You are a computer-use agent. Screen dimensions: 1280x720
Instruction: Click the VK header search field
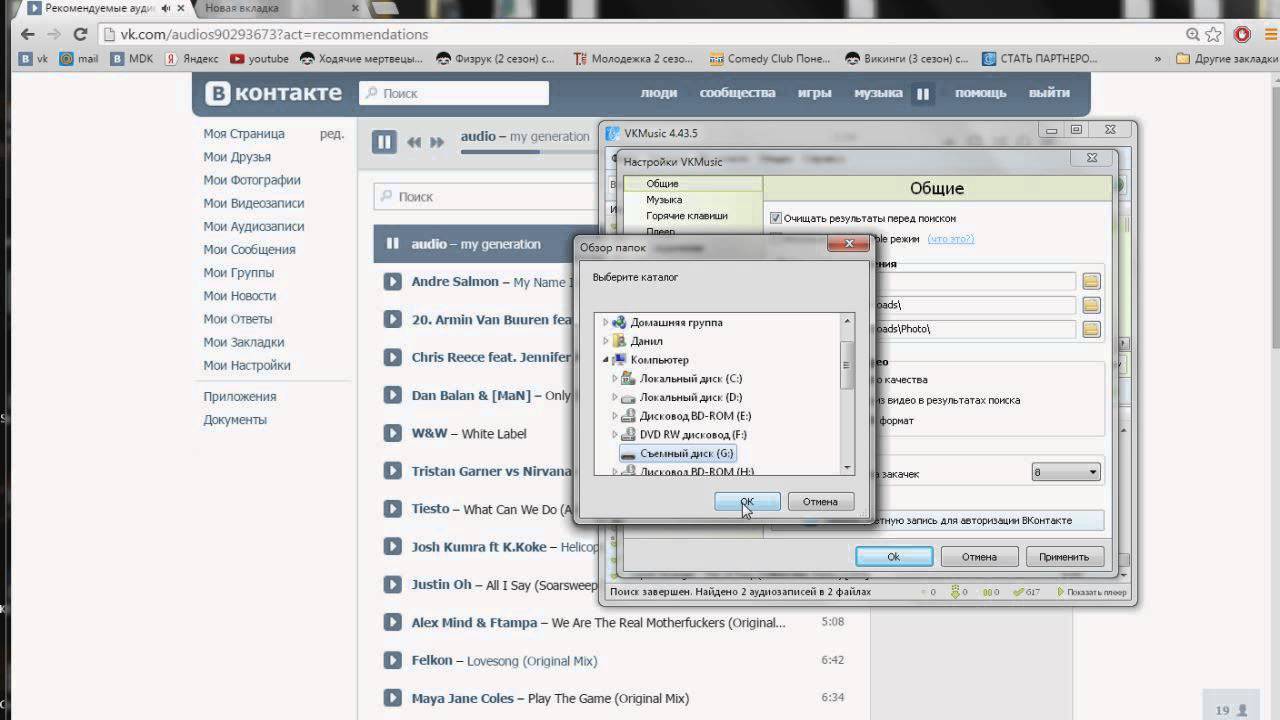[x=454, y=93]
